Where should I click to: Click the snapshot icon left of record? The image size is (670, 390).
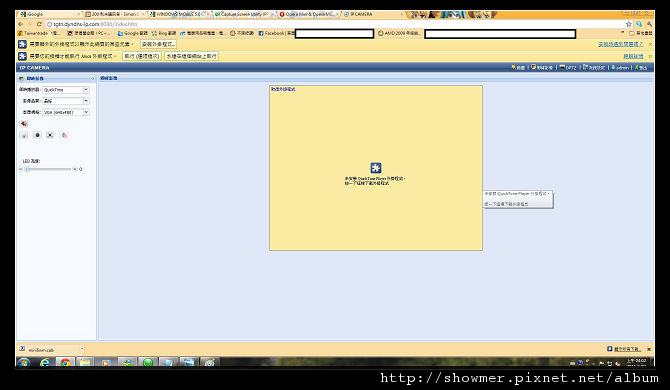(x=24, y=135)
